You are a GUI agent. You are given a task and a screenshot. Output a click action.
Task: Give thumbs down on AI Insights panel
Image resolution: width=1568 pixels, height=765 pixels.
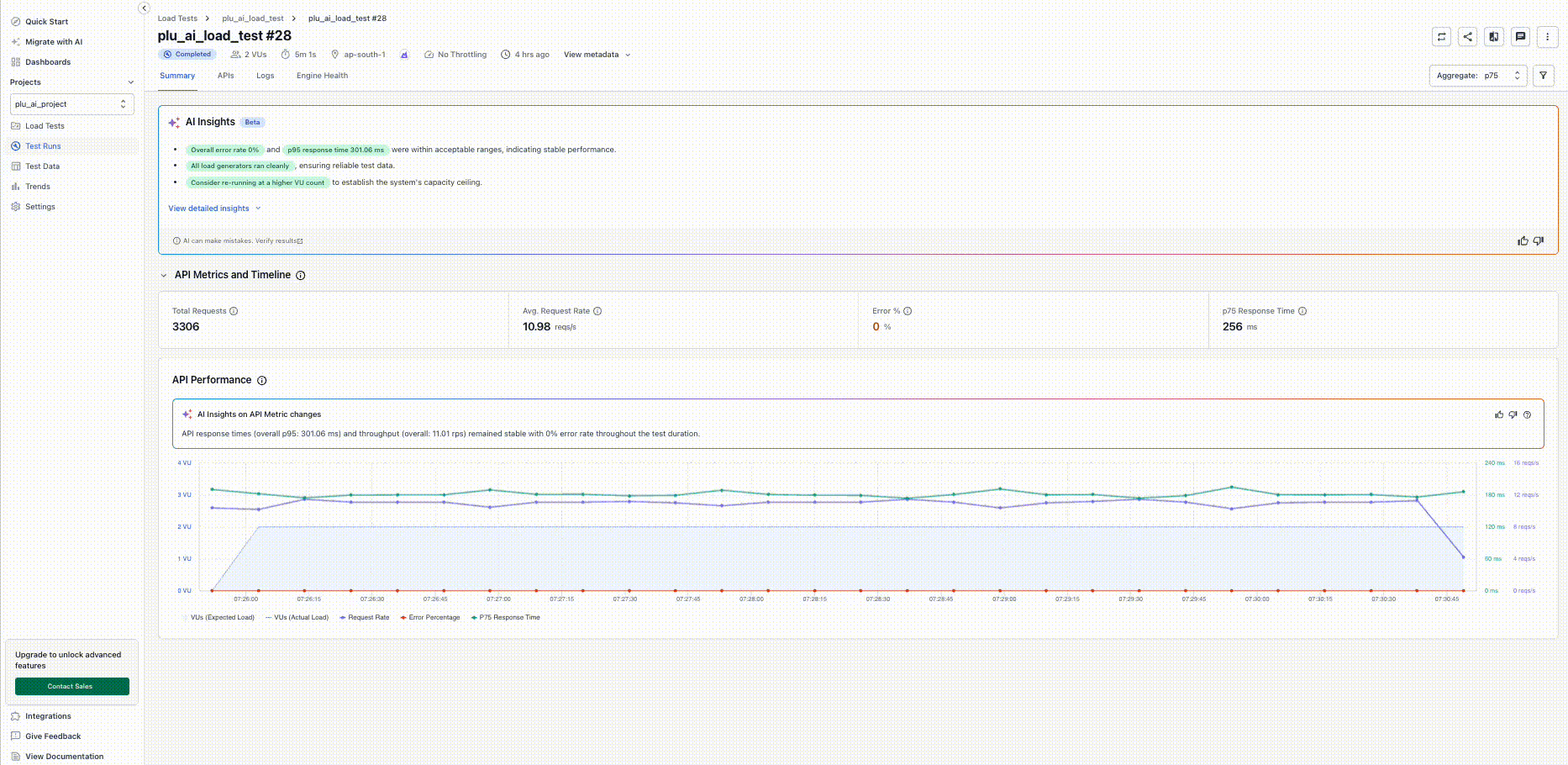(x=1539, y=241)
